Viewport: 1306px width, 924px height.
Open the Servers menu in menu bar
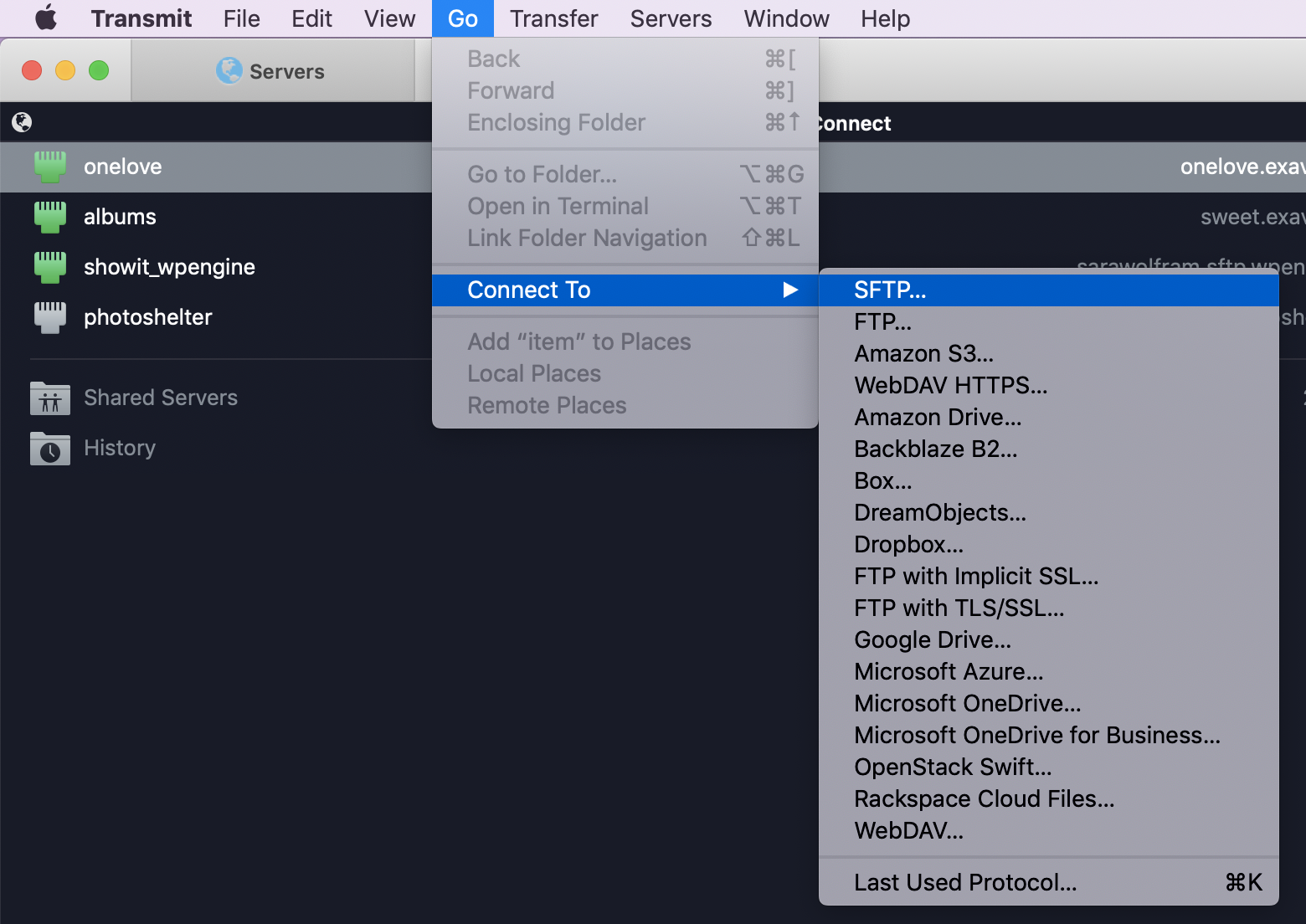671,18
